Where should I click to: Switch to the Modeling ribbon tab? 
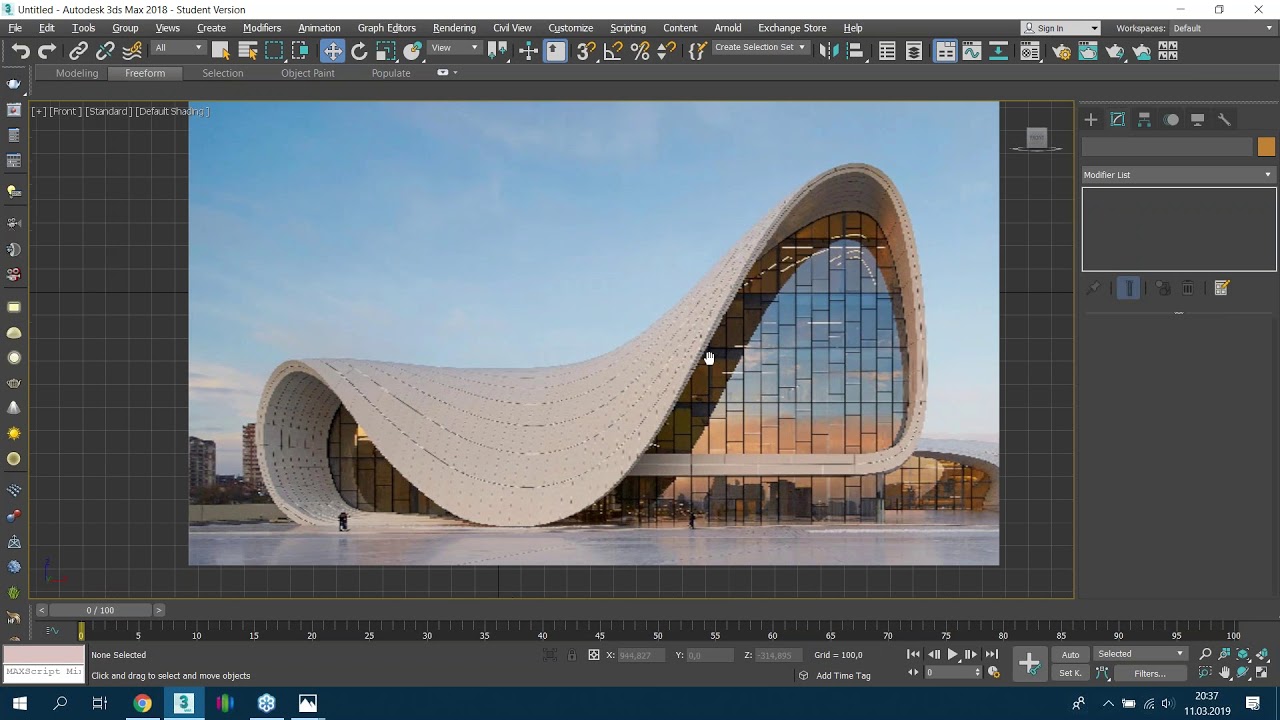[x=77, y=73]
